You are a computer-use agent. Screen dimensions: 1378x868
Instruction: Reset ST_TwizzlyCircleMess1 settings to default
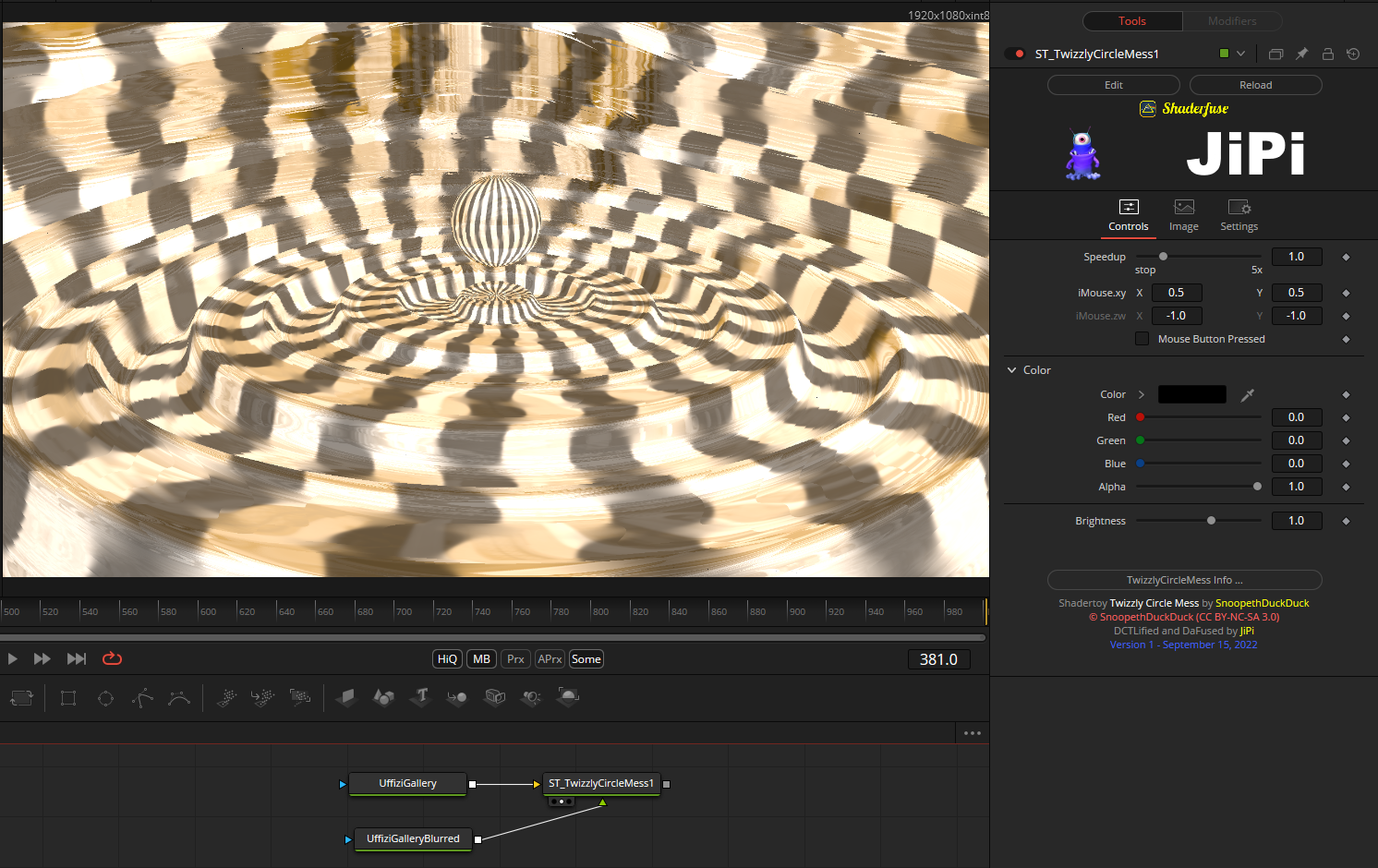tap(1353, 54)
